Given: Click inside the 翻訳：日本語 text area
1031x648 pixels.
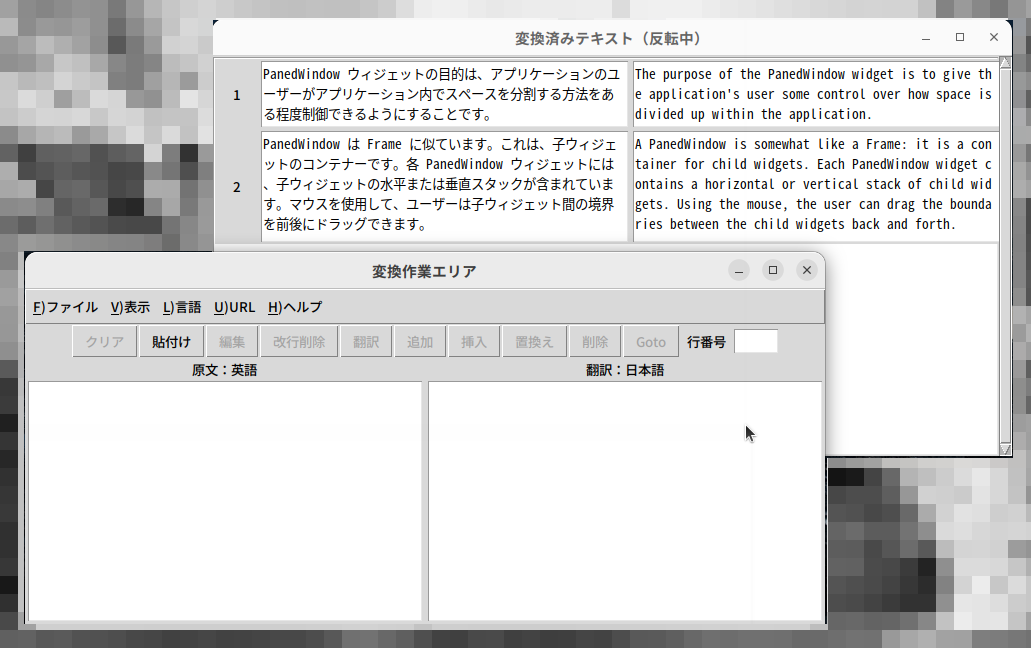Looking at the screenshot, I should tap(625, 500).
